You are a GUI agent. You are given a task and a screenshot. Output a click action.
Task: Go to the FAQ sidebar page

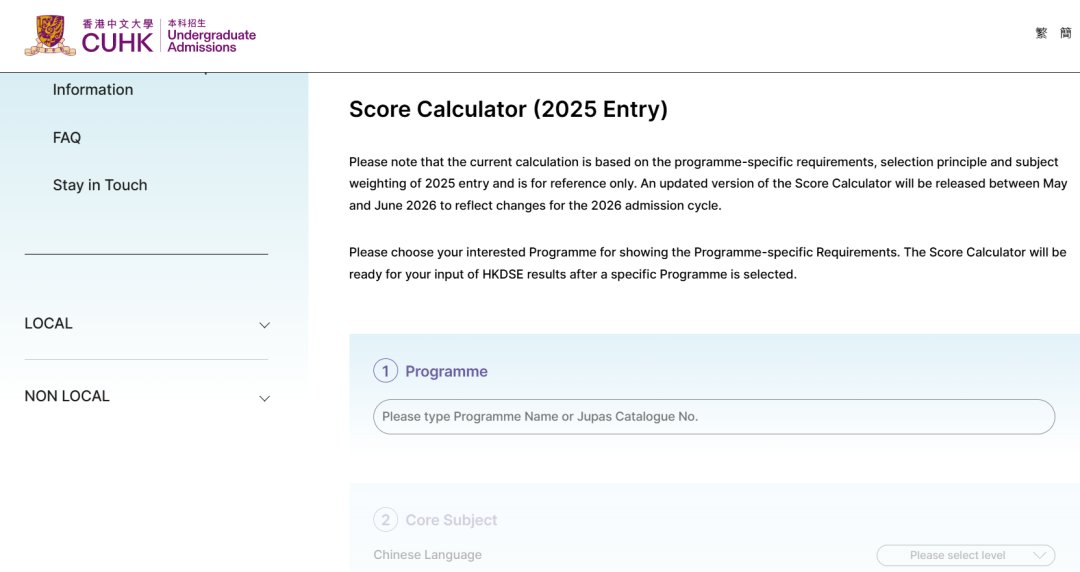[67, 138]
